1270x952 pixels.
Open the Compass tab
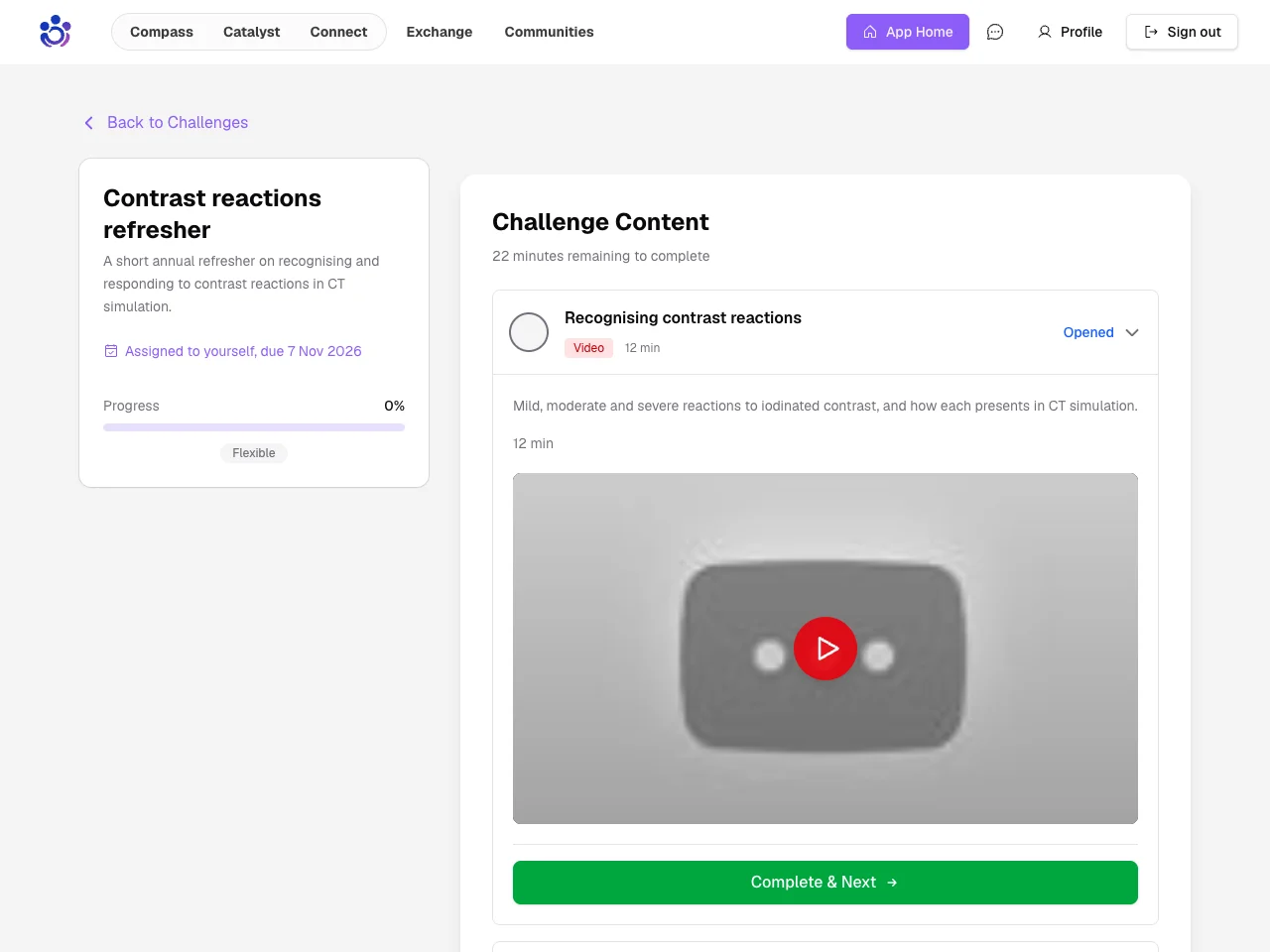pyautogui.click(x=162, y=32)
